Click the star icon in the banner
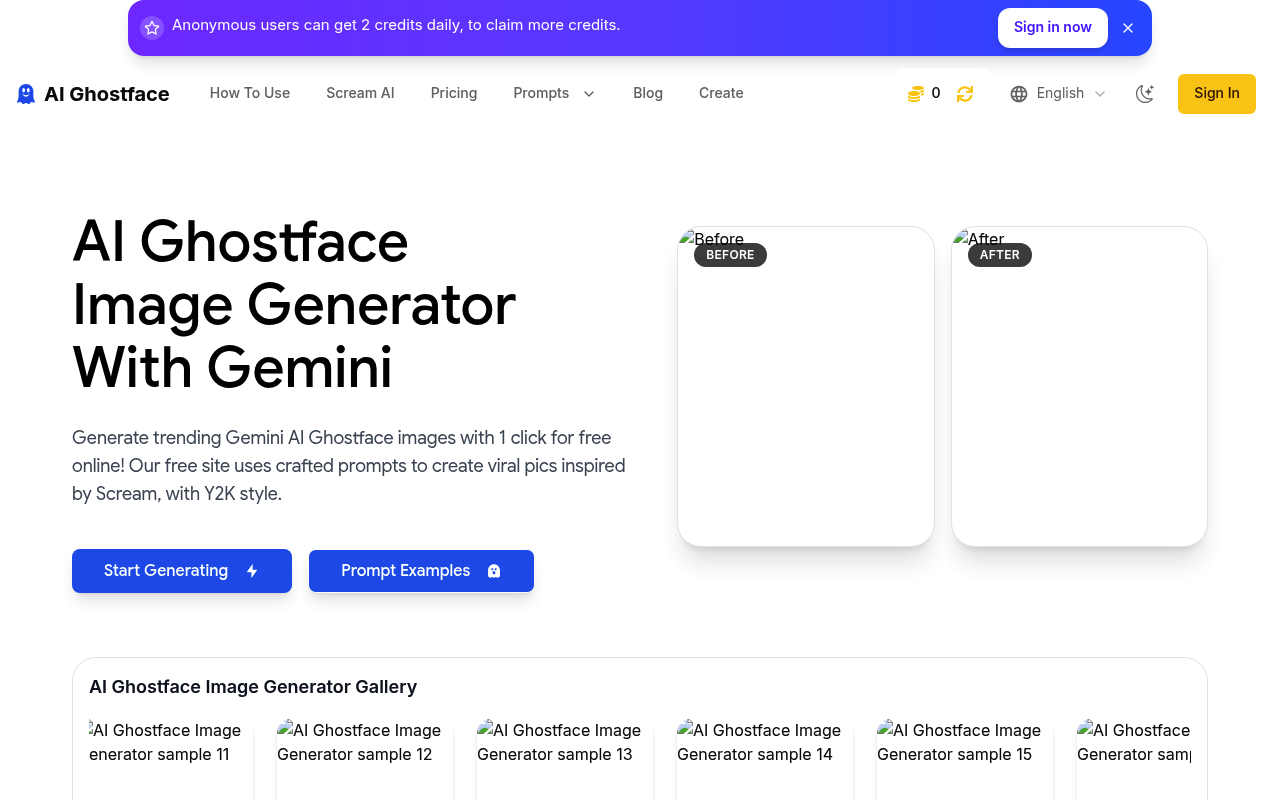Image resolution: width=1280 pixels, height=800 pixels. pos(151,27)
